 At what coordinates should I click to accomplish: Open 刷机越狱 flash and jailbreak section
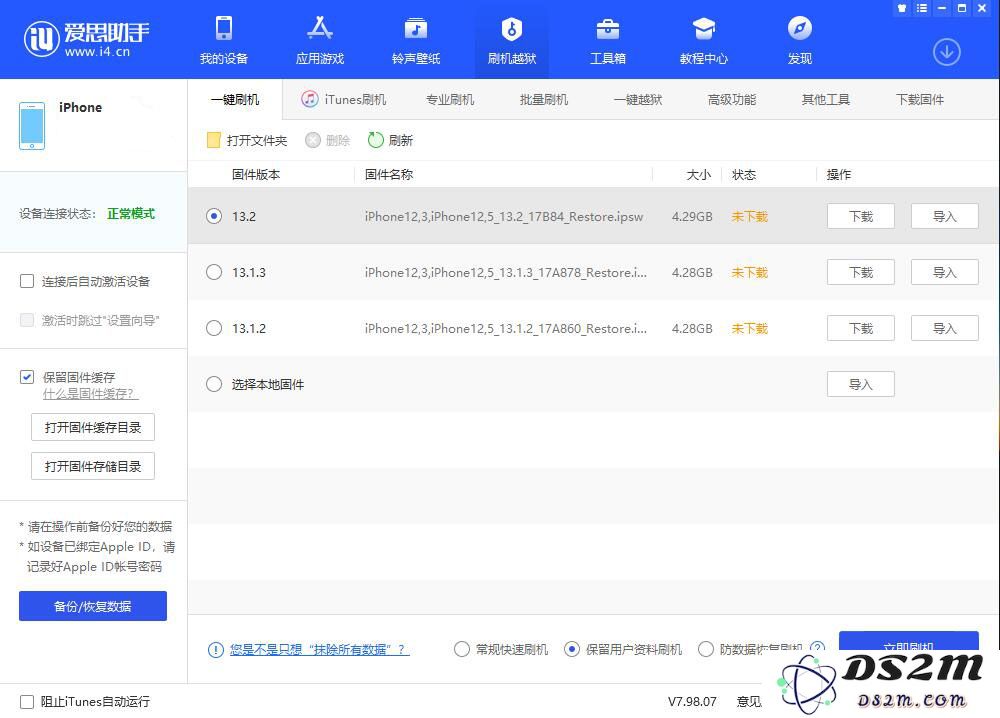pyautogui.click(x=511, y=40)
